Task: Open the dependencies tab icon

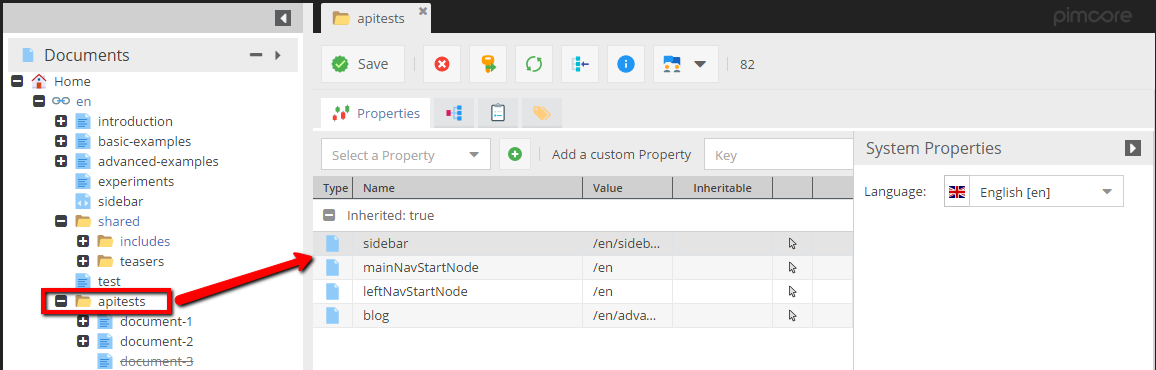Action: [x=453, y=113]
